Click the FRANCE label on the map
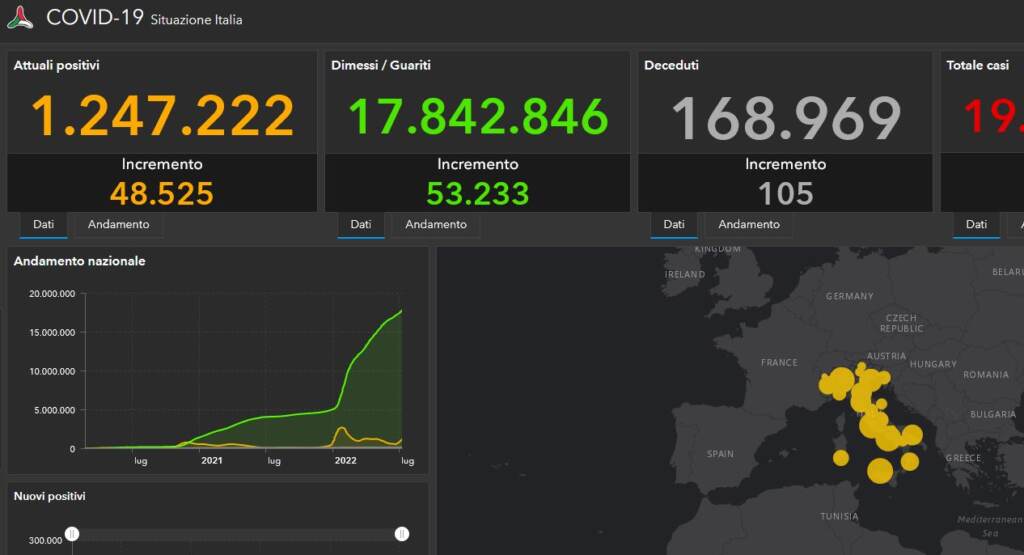 779,363
